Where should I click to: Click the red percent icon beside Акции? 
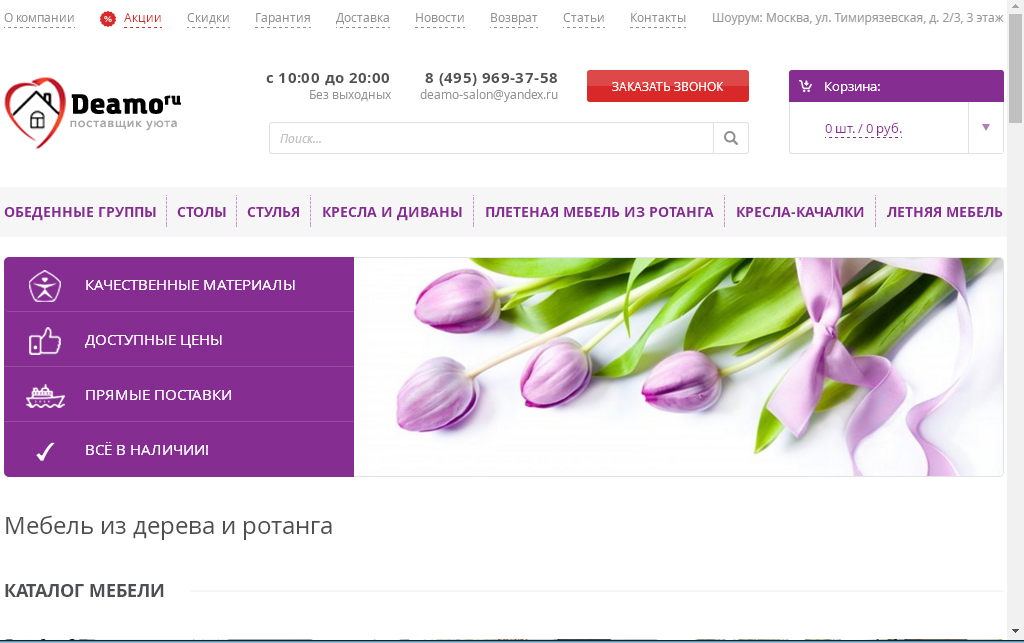coord(107,19)
